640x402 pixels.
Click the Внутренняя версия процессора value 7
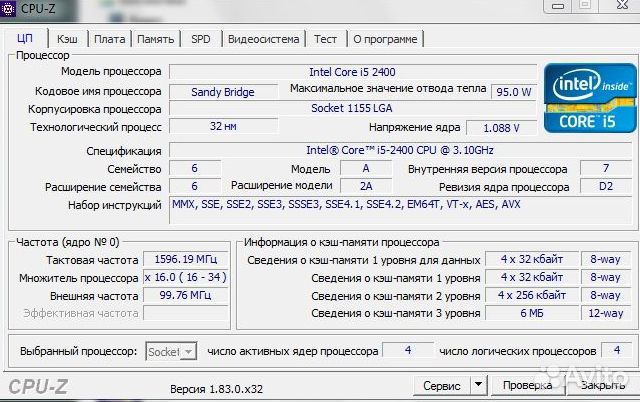click(606, 168)
